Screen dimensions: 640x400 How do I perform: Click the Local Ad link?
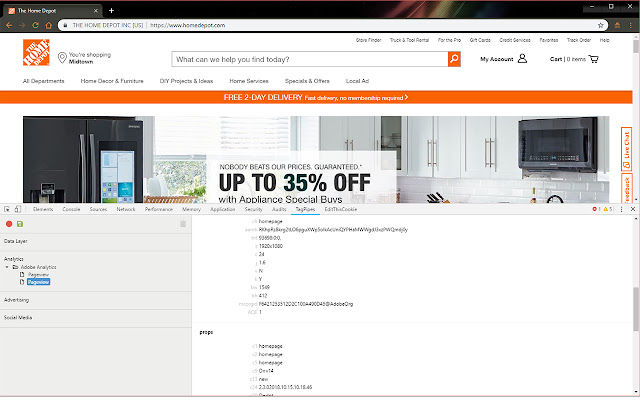(357, 81)
